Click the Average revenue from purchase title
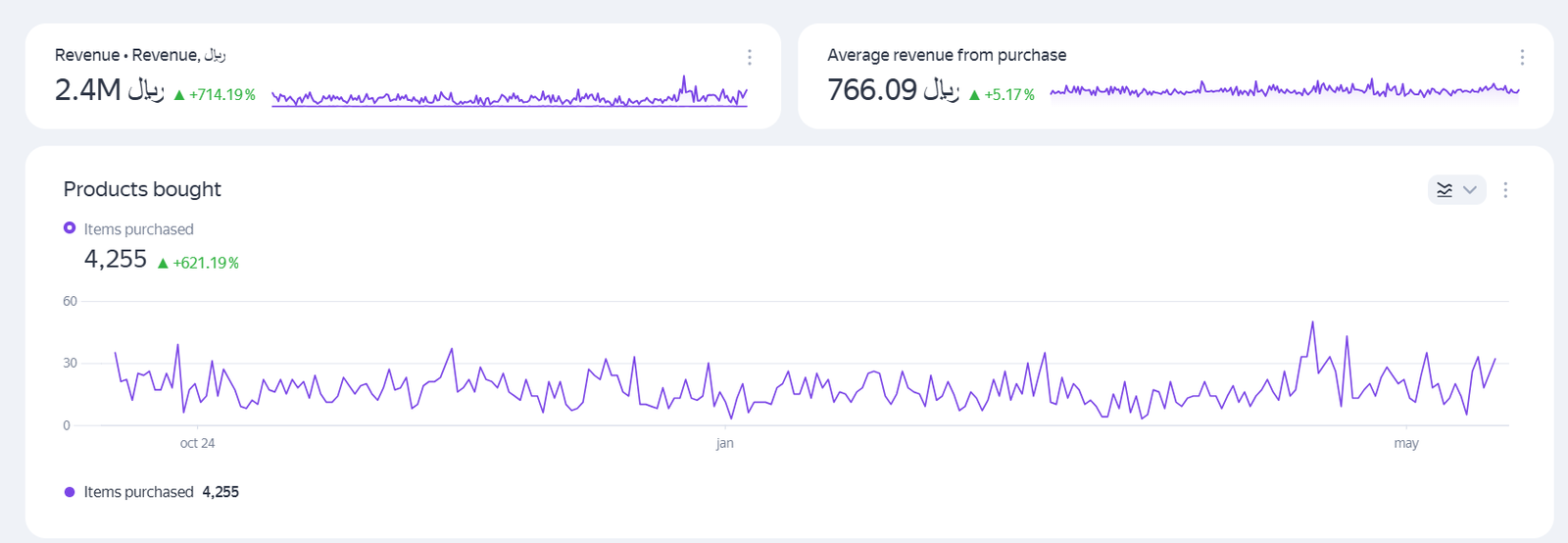The height and width of the screenshot is (543, 1568). (947, 55)
